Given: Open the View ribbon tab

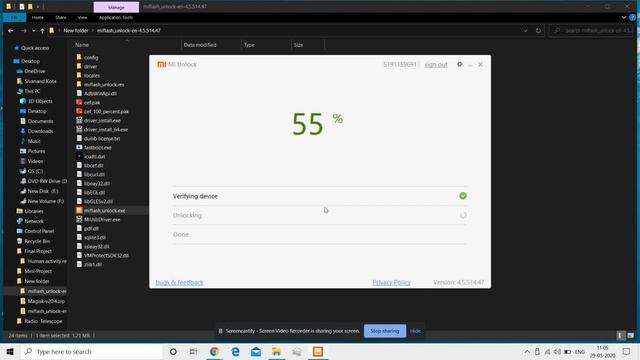Looking at the screenshot, I should click(82, 18).
